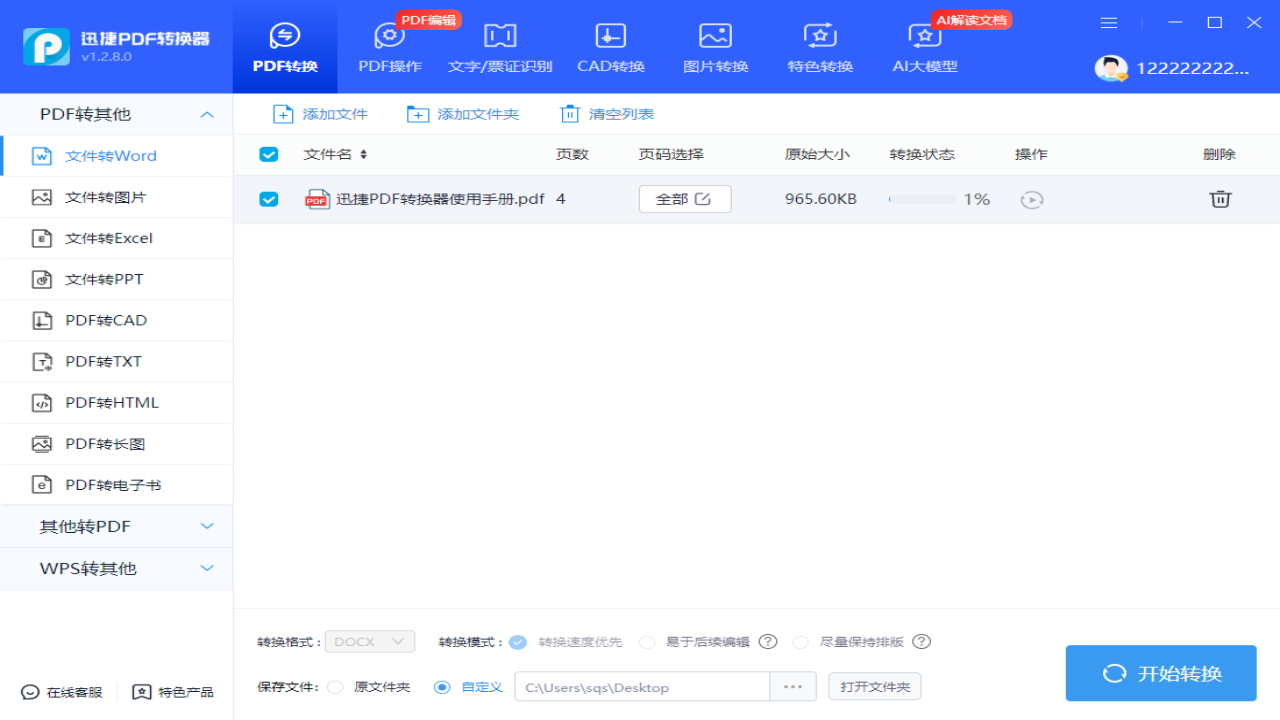Click the 删除 trash icon for the file

click(x=1220, y=199)
